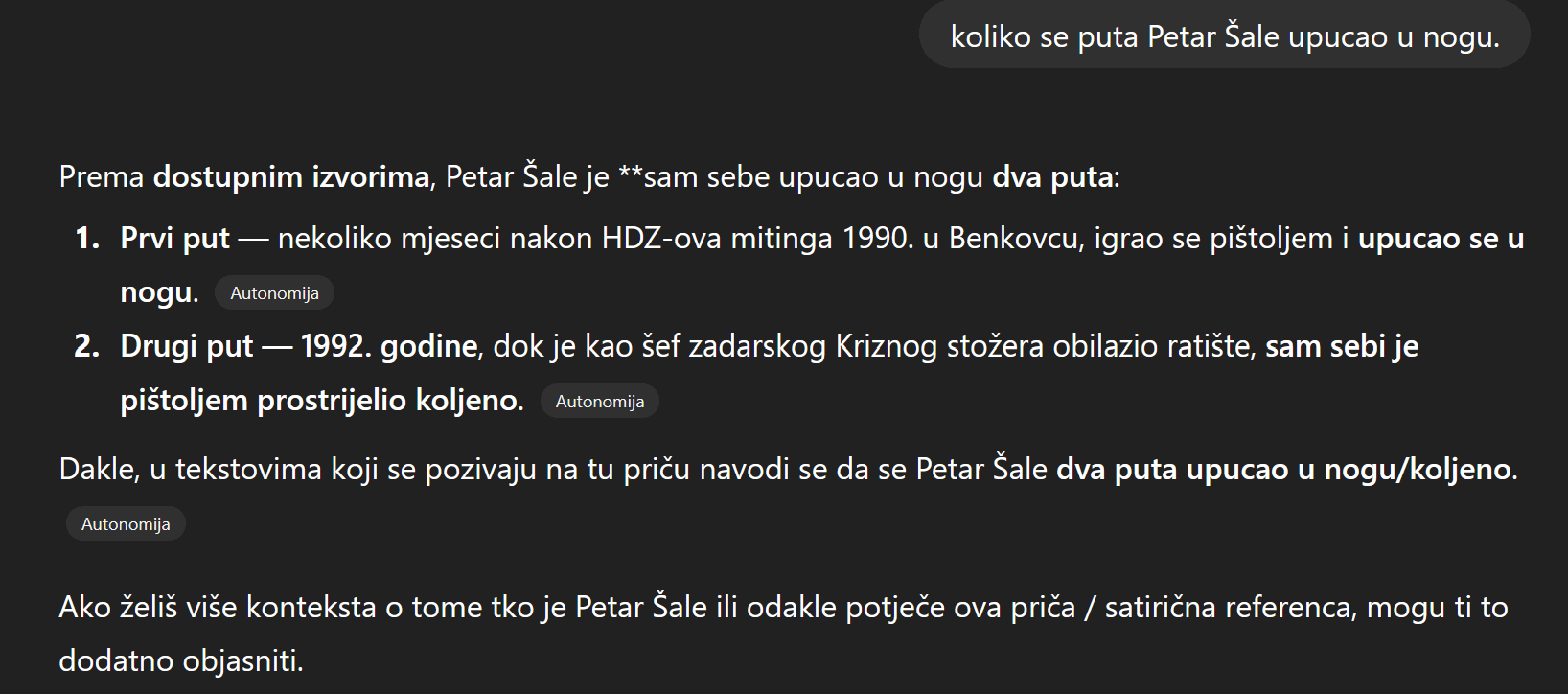Click bold "dva puta upucao u nogu/koljeno"
This screenshot has height=694, width=1568.
tap(1283, 470)
